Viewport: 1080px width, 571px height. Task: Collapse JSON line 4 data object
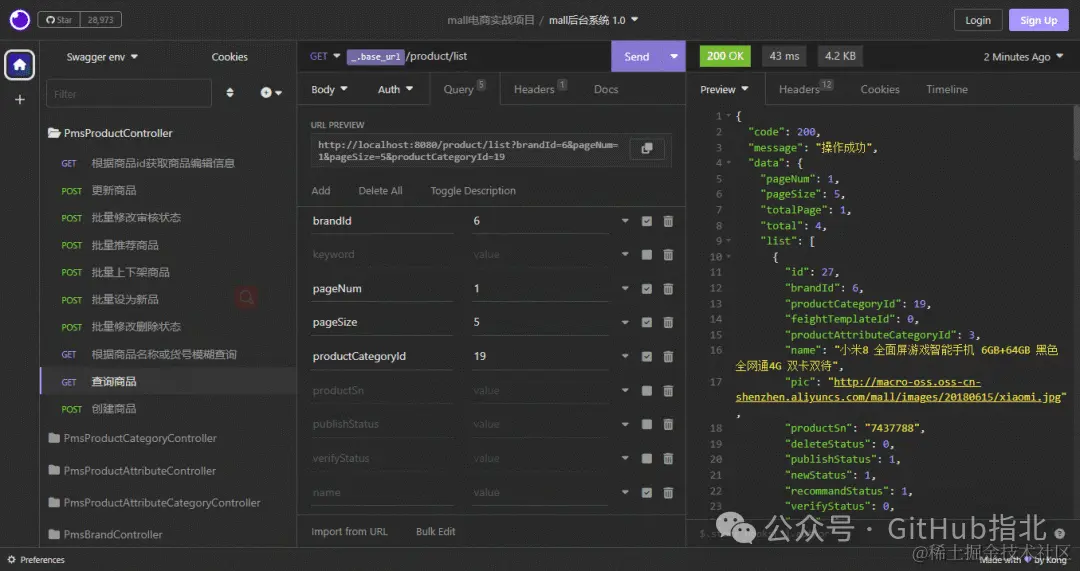coord(728,163)
